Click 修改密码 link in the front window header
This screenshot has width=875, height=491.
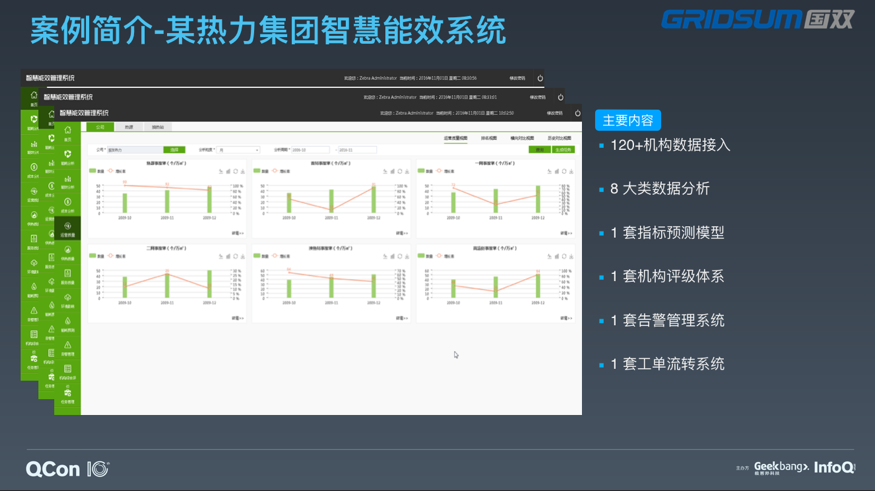pos(555,113)
